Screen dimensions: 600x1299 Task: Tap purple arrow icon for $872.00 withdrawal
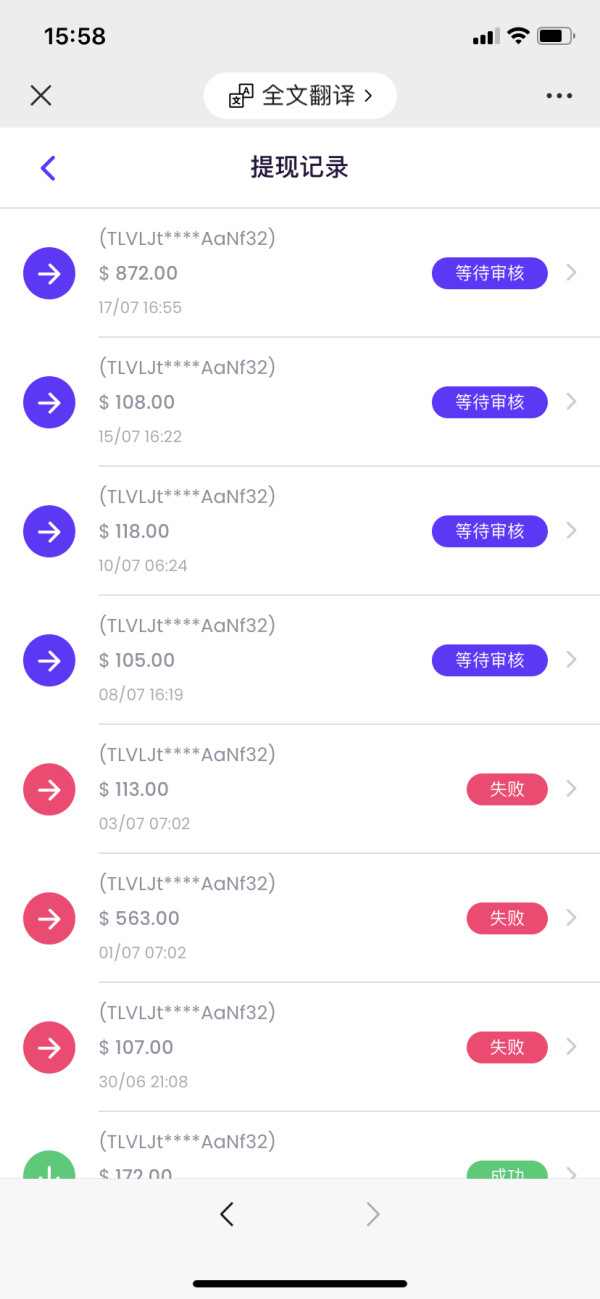tap(49, 273)
